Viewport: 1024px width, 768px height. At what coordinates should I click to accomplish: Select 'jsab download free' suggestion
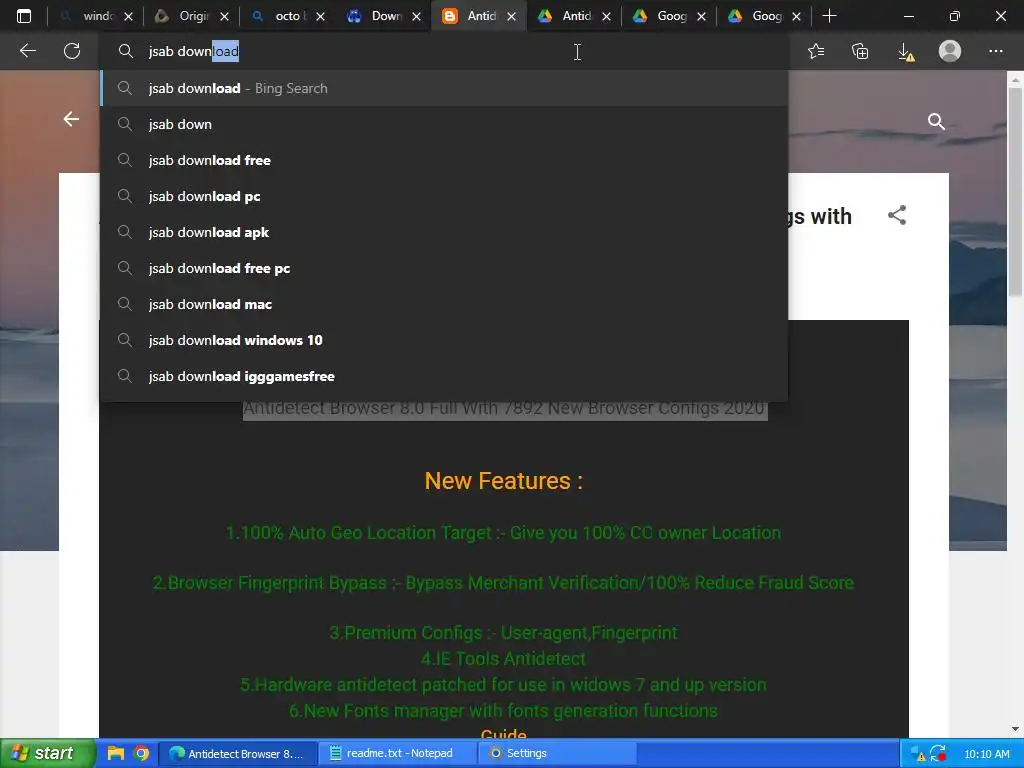click(x=444, y=160)
